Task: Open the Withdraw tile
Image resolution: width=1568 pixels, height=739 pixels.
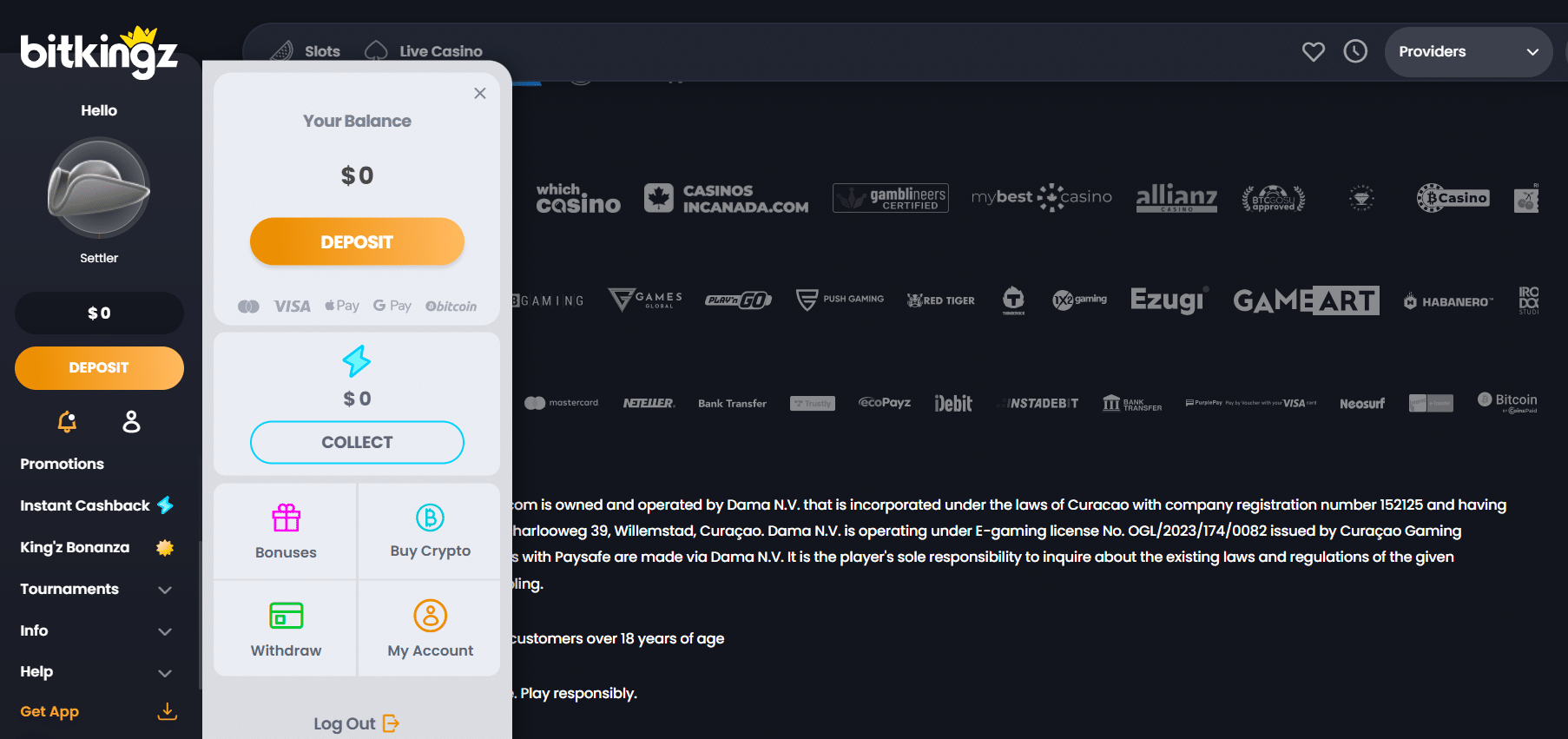Action: coord(286,627)
